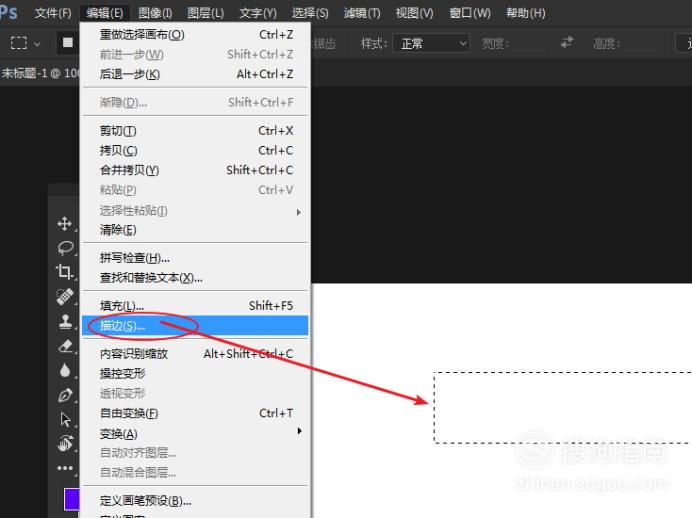Click the purple foreground color swatch
This screenshot has height=518, width=692.
(x=71, y=499)
